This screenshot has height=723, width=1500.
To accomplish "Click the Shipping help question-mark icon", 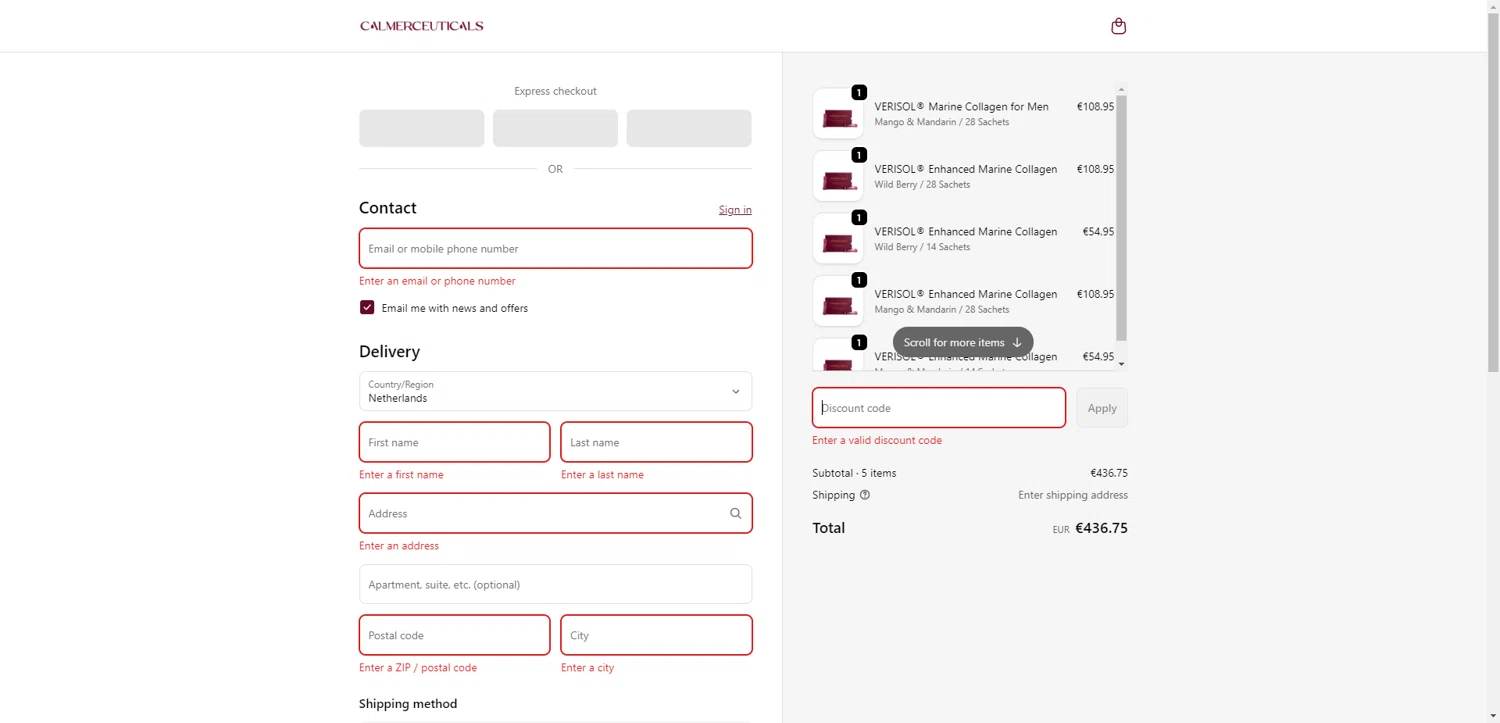I will tap(865, 495).
